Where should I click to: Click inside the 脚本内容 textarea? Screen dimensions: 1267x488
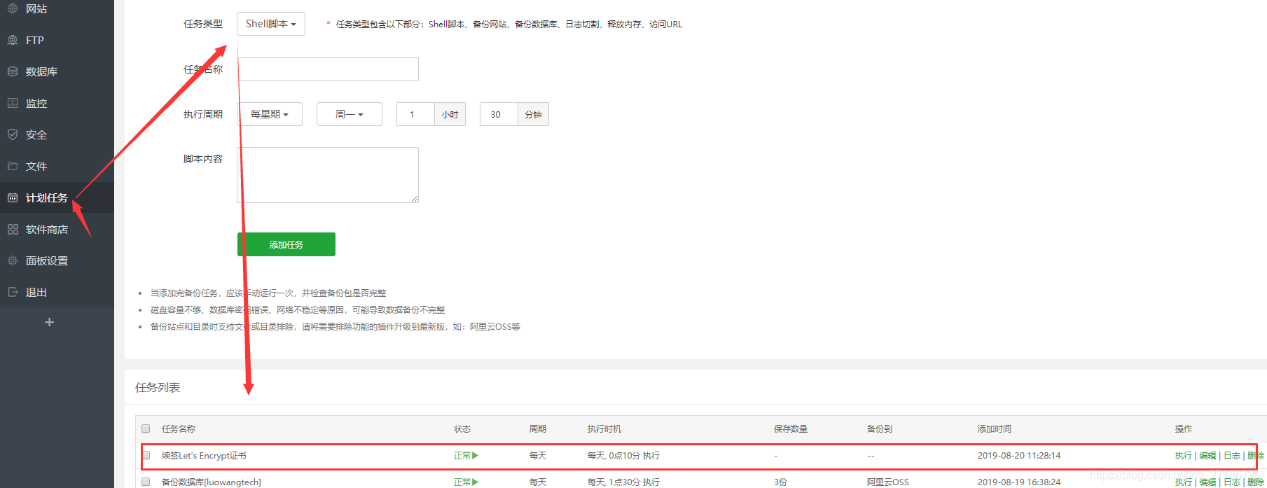point(327,175)
